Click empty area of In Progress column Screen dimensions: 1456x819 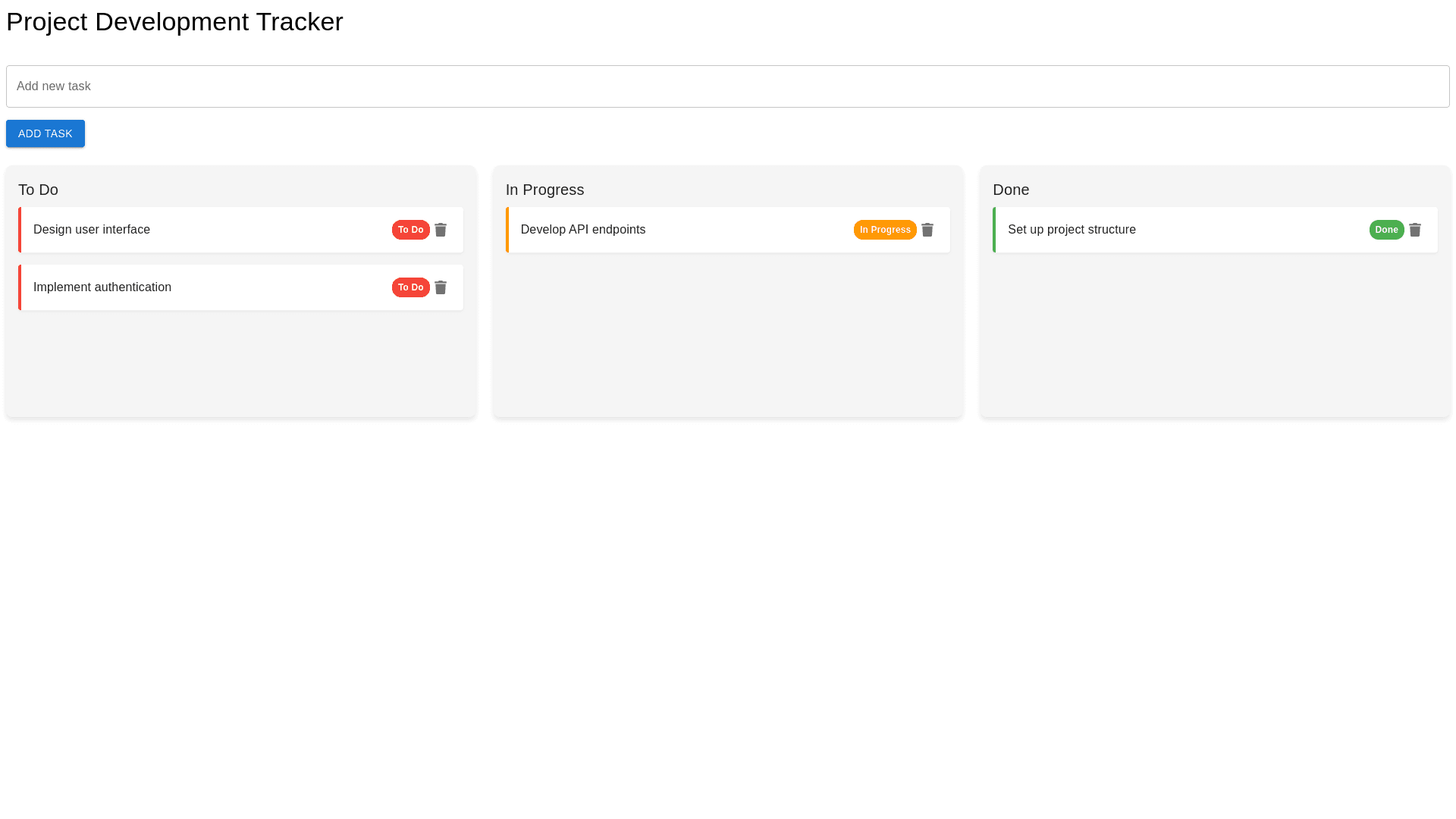(727, 341)
